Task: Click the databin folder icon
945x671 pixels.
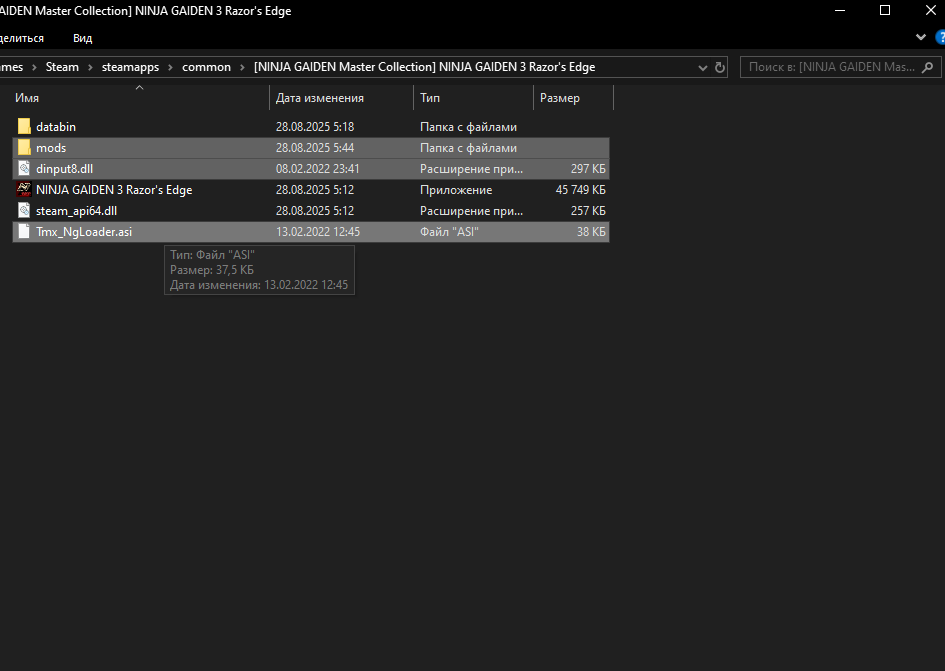Action: click(24, 127)
